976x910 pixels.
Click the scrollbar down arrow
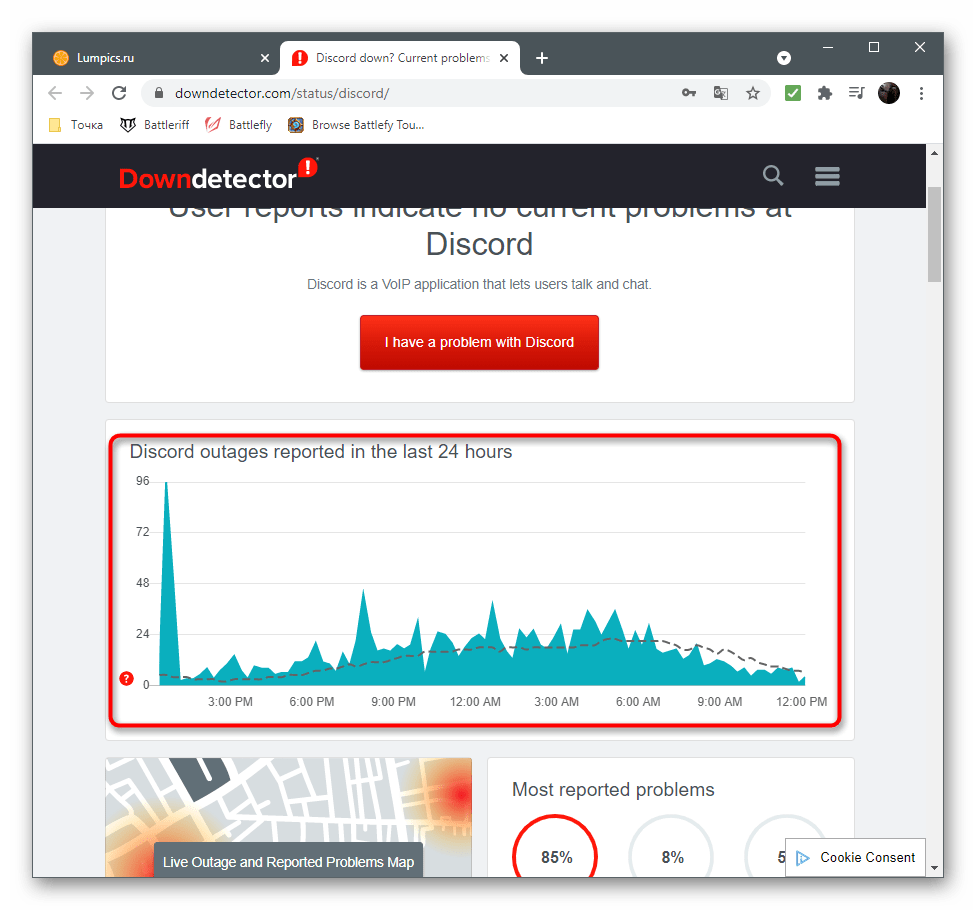pos(934,868)
